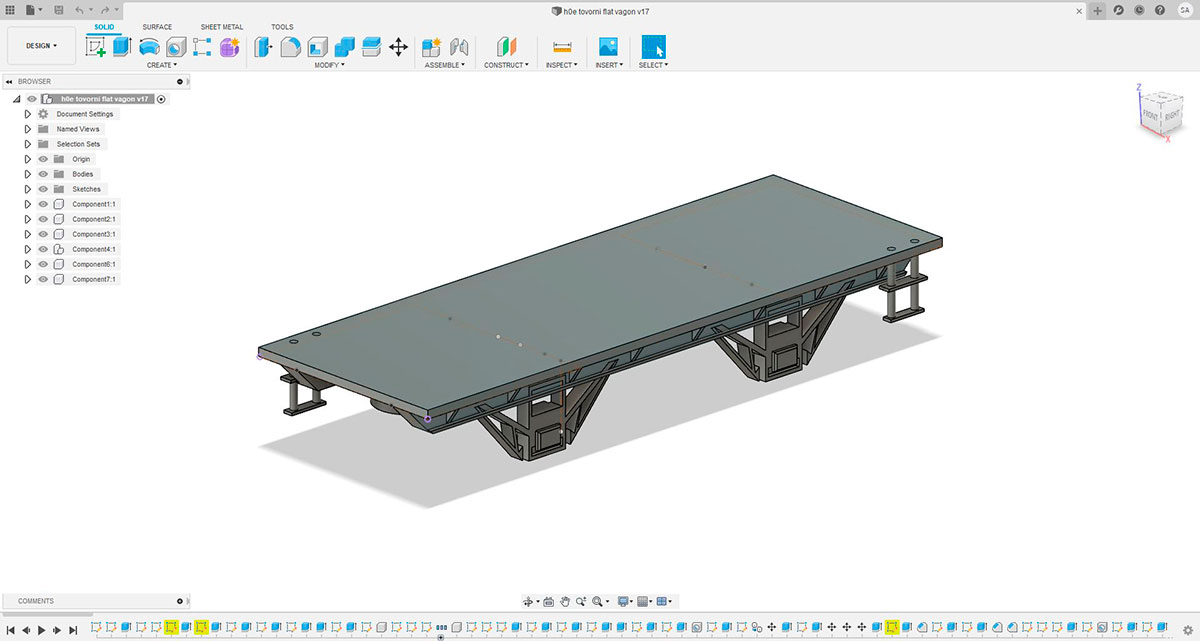Select the Revolve tool
The height and width of the screenshot is (641, 1200).
pos(149,46)
